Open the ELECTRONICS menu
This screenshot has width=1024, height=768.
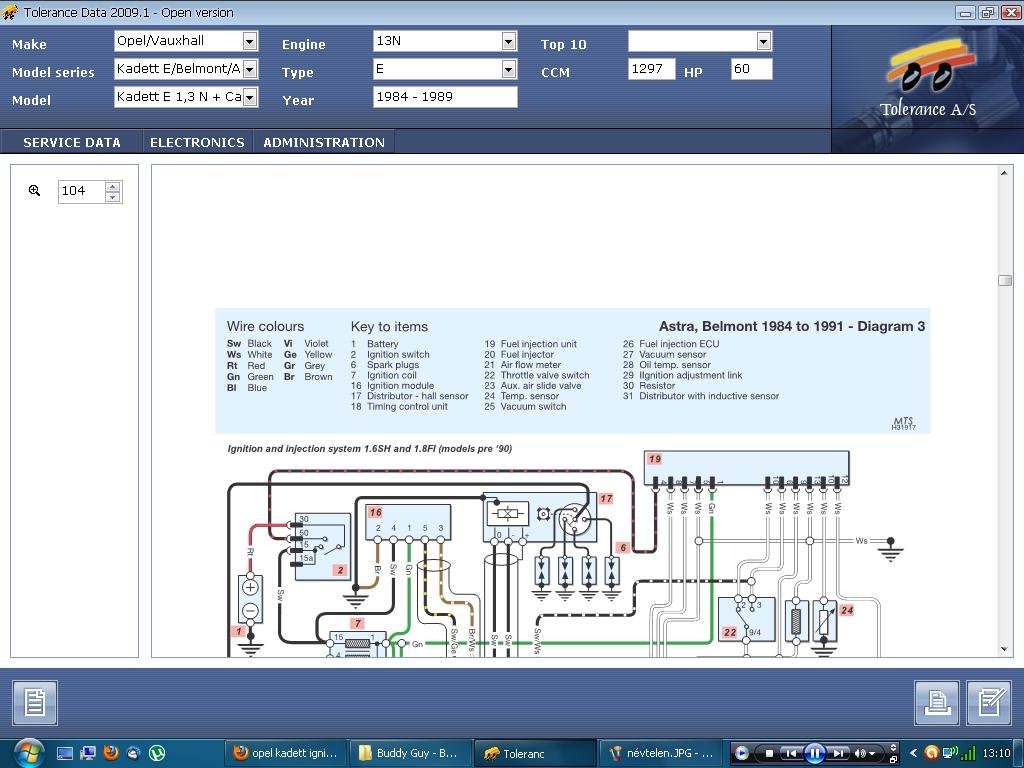point(197,142)
